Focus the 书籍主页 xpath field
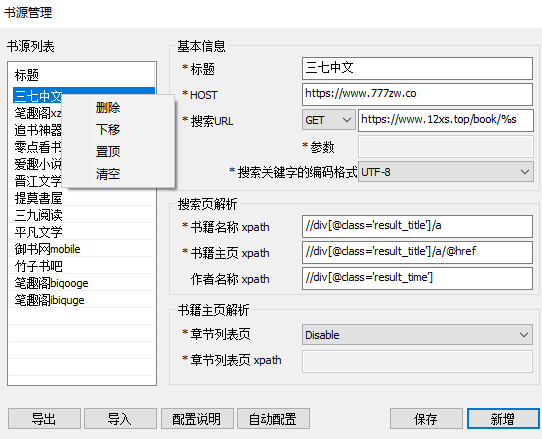This screenshot has width=542, height=439. pos(417,252)
